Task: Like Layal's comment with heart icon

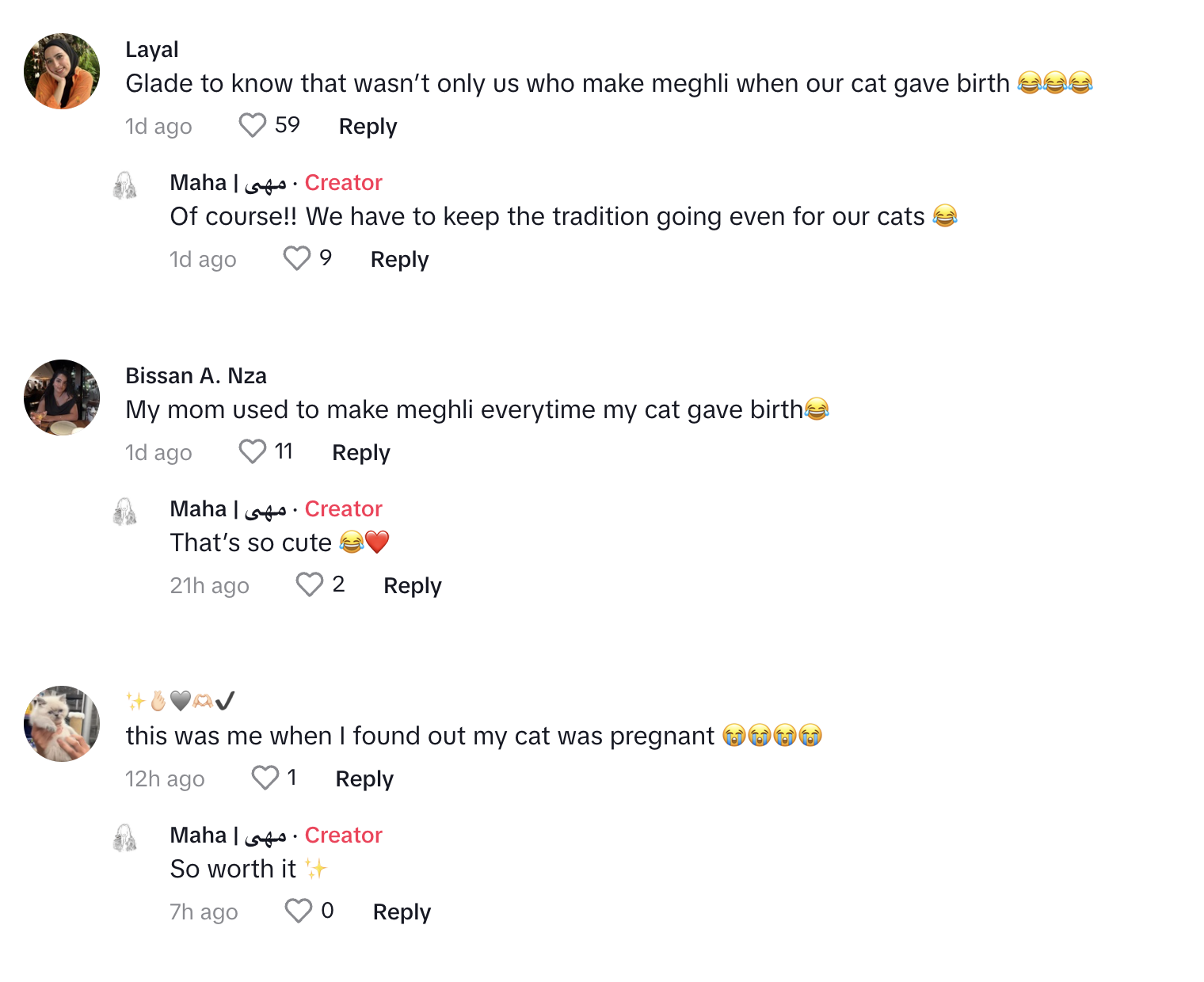Action: 253,125
